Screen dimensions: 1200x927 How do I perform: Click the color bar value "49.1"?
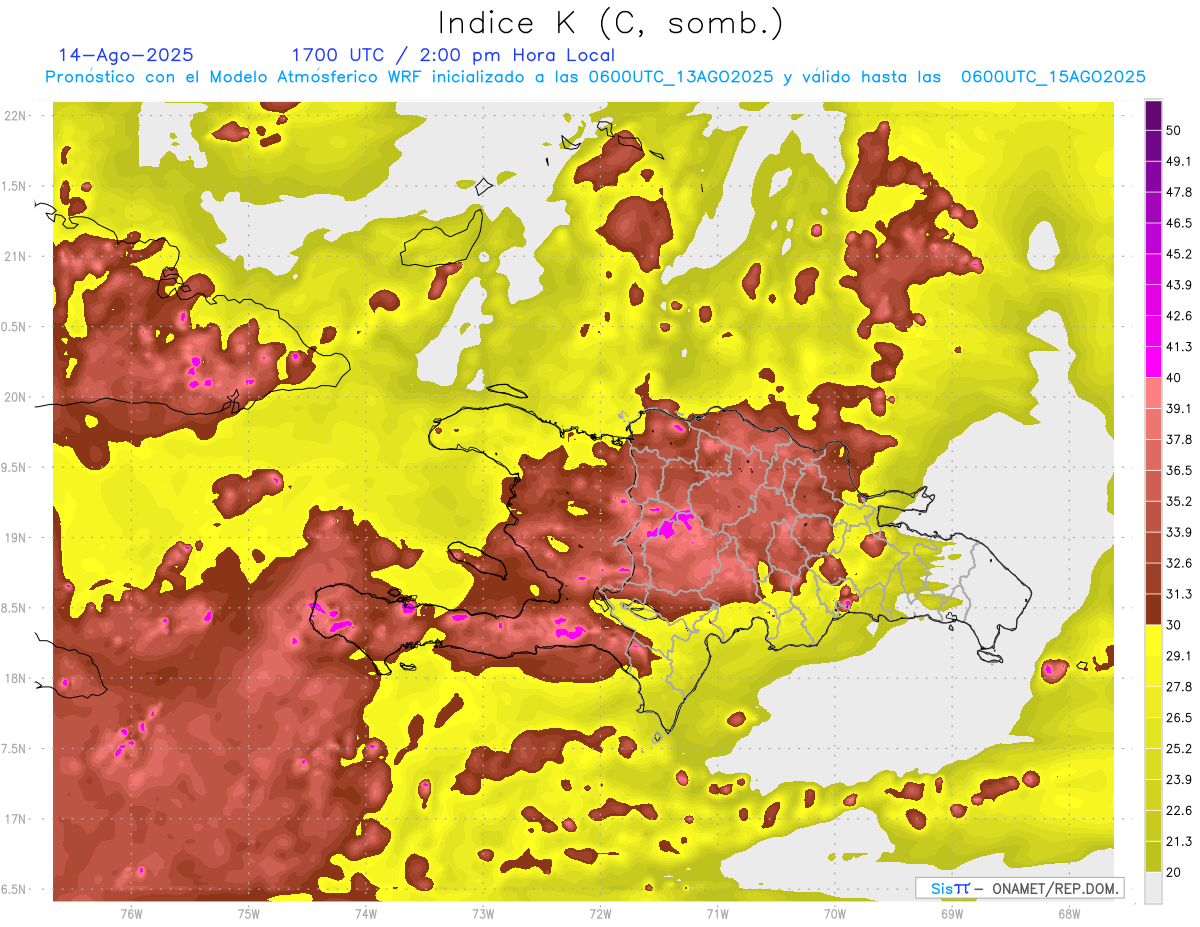1179,161
